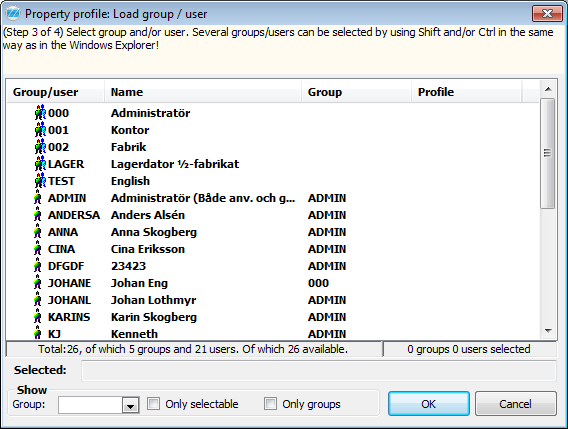The image size is (568, 429).
Task: Select the 002 Fabrik group icon
Action: [x=40, y=147]
